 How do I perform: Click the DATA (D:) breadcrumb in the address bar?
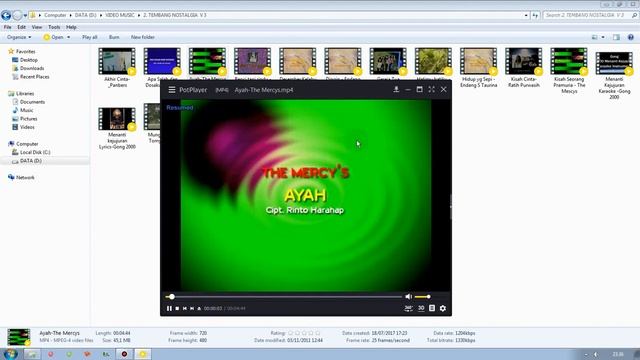point(85,15)
